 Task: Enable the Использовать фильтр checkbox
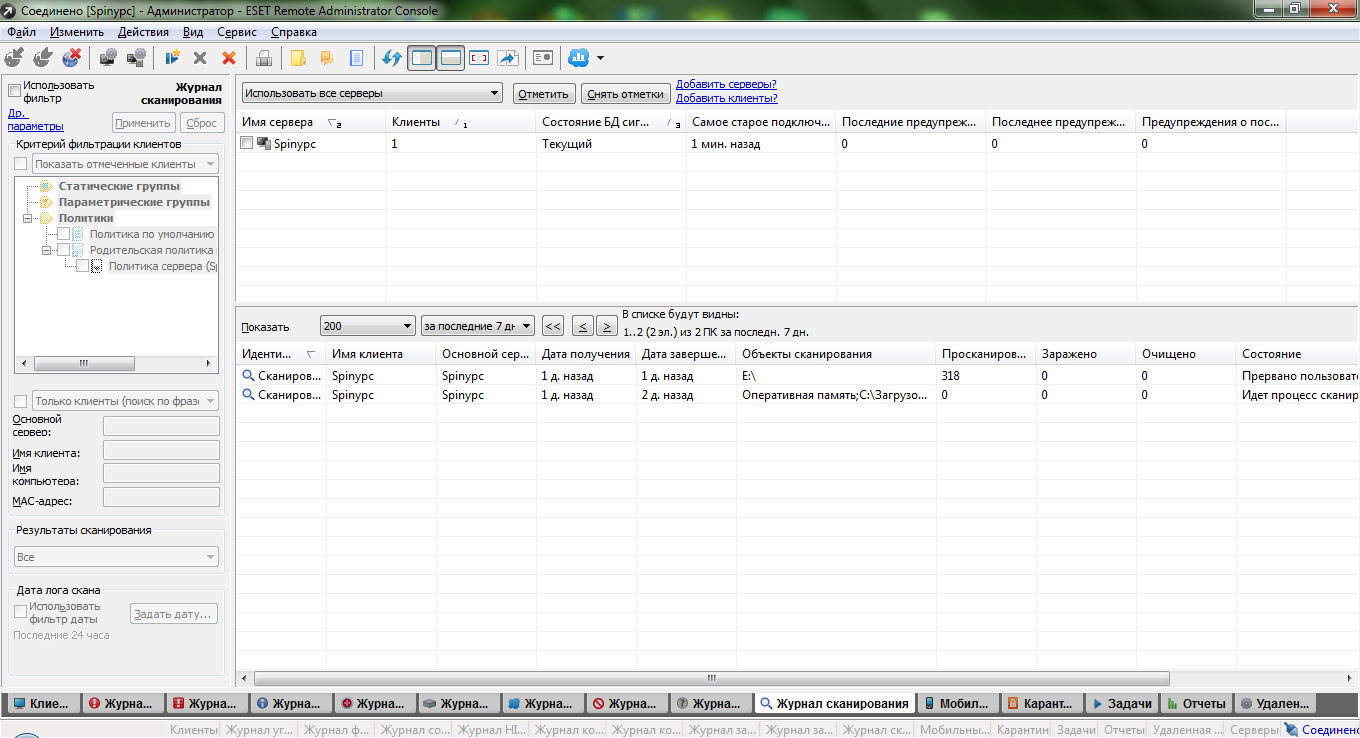tap(14, 91)
